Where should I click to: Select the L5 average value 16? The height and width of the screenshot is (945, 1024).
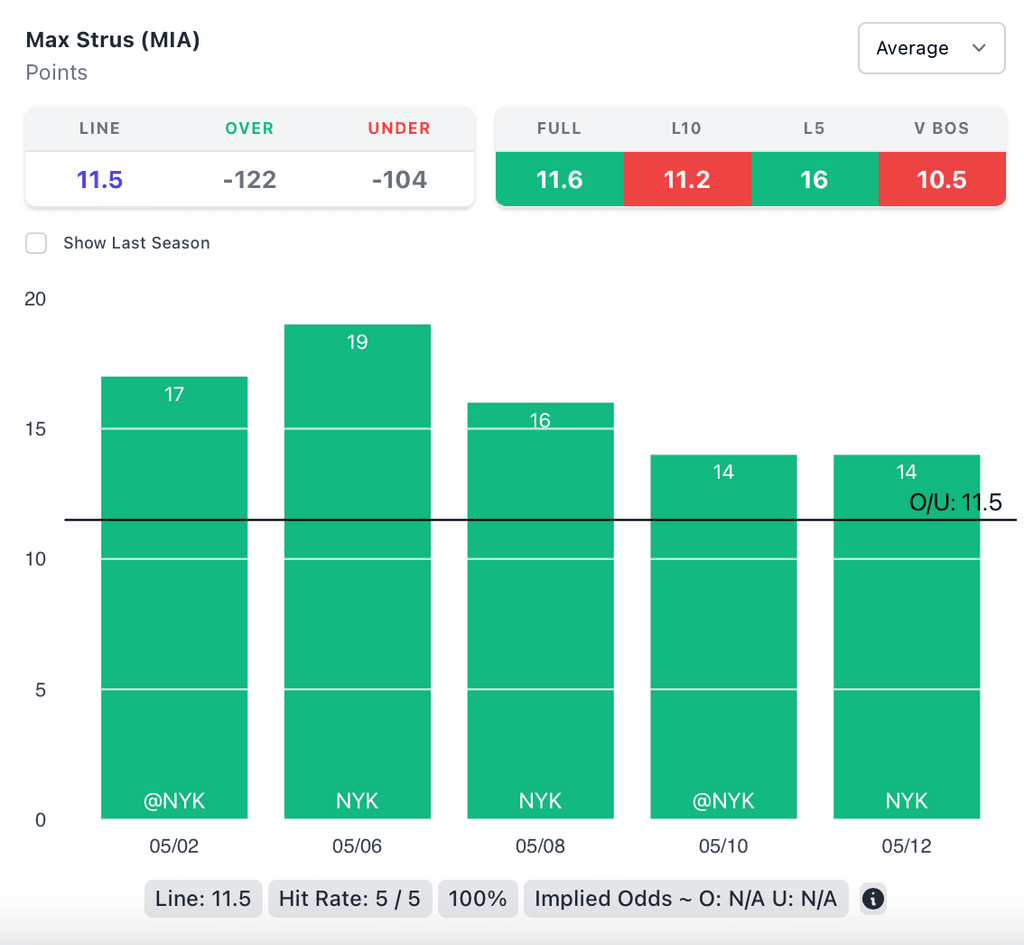point(814,180)
